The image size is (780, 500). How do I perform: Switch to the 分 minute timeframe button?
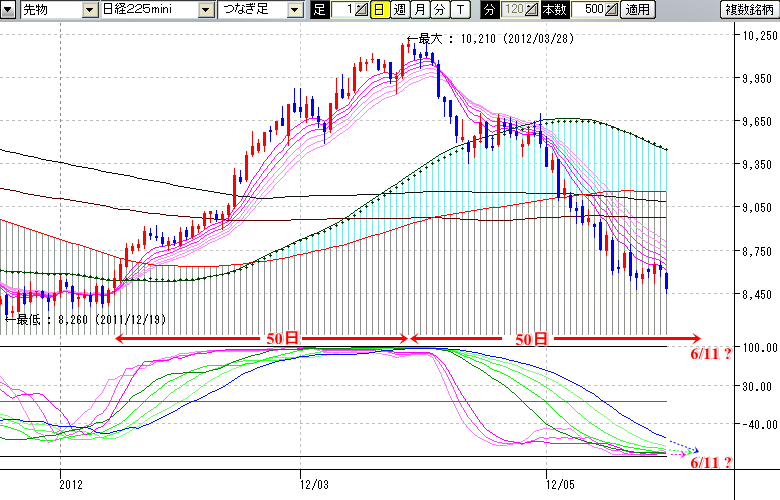pyautogui.click(x=440, y=9)
